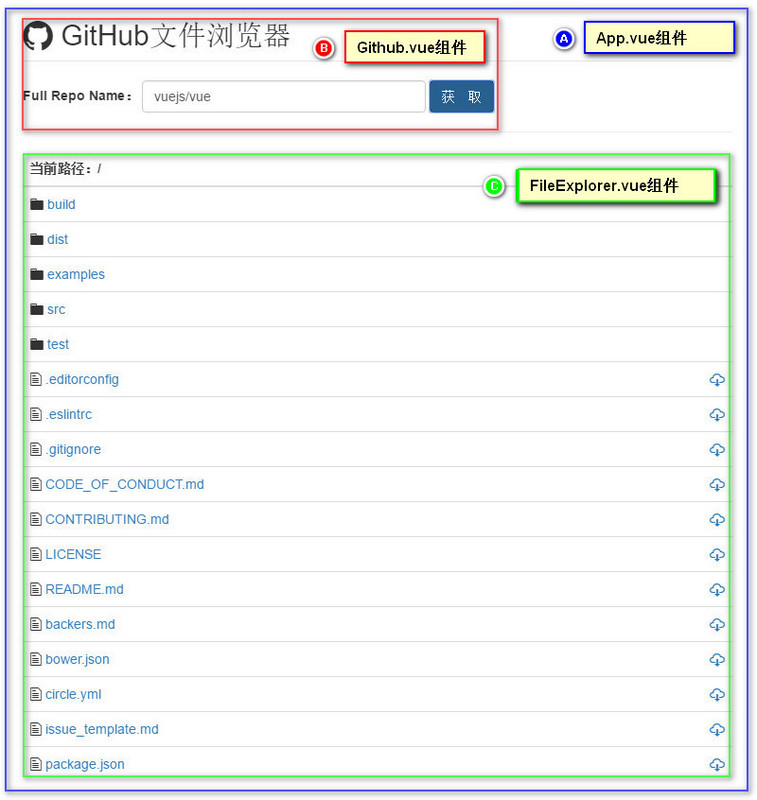Click the file icon beside package.json

coord(36,764)
